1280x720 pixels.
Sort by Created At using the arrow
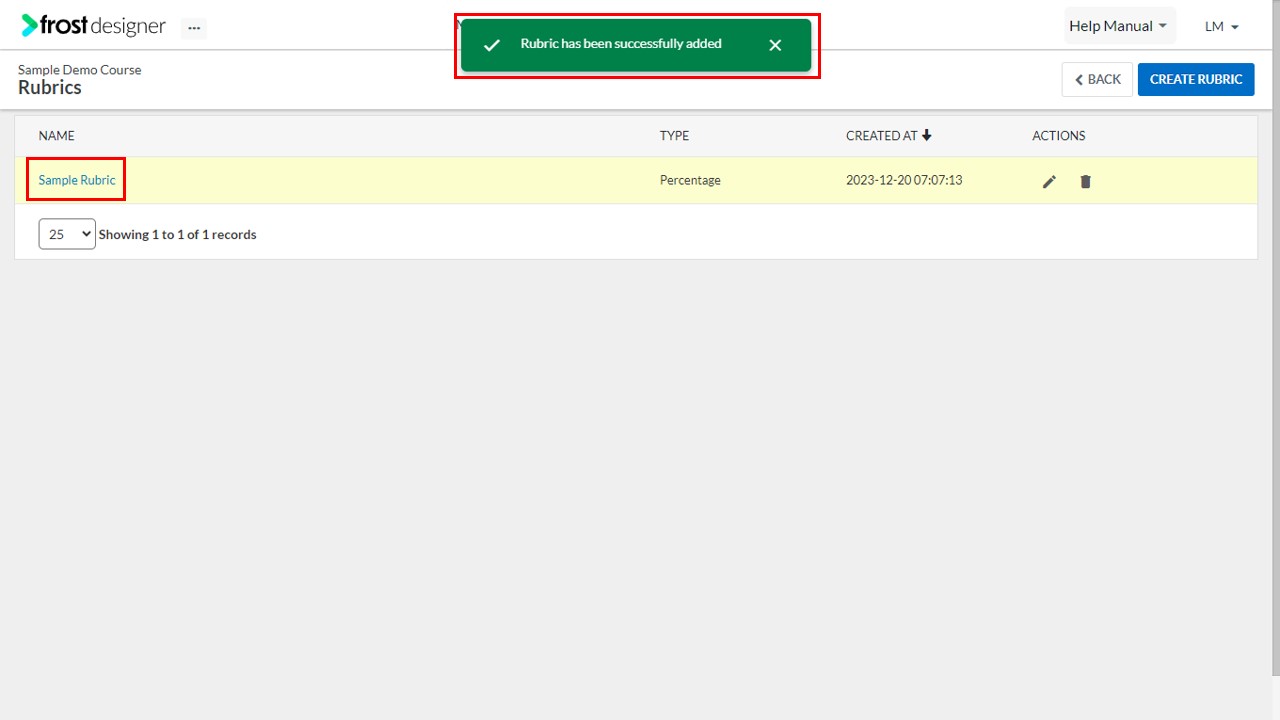(x=927, y=135)
